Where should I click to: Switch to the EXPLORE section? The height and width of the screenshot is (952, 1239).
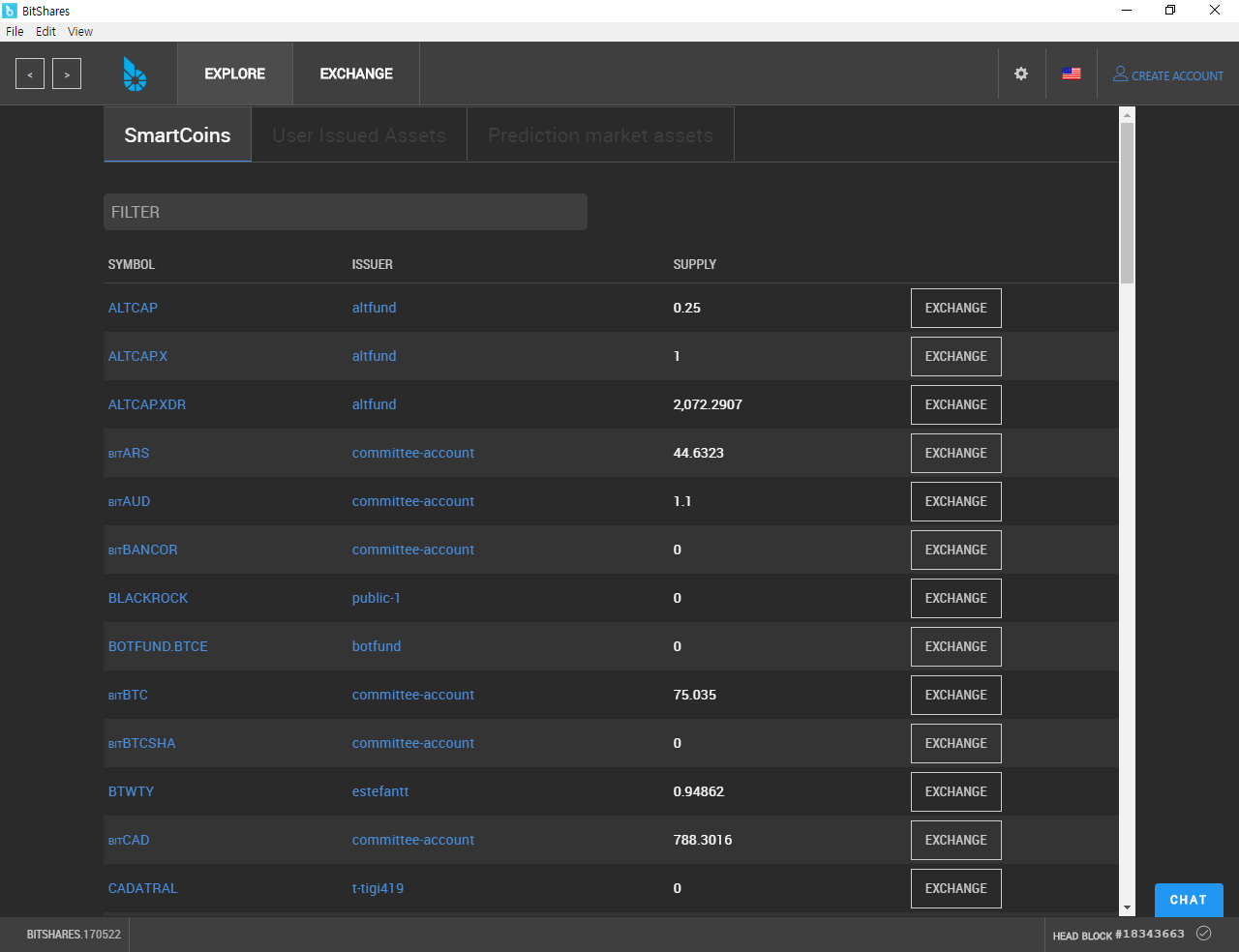(x=235, y=74)
